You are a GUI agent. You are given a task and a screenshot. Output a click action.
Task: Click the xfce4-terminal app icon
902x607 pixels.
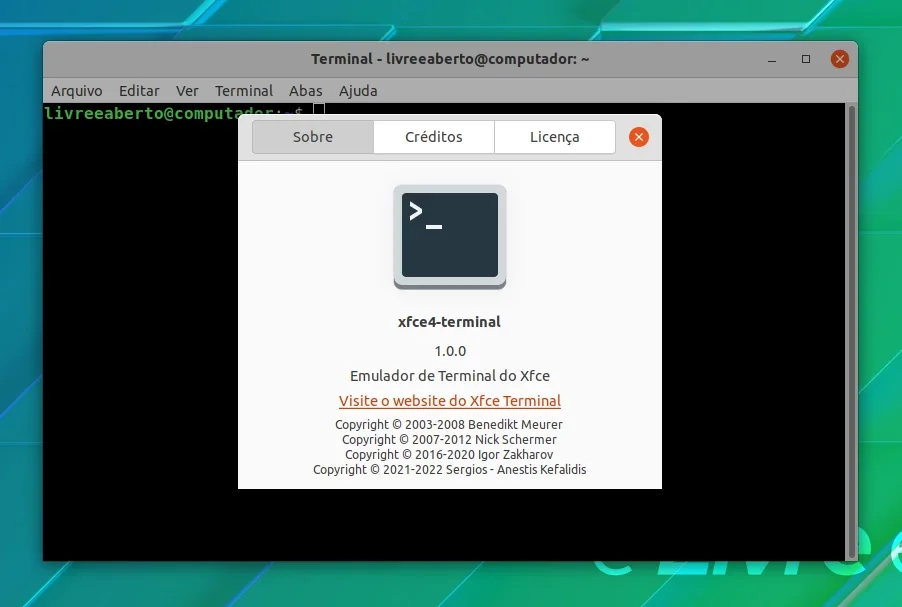pos(450,237)
